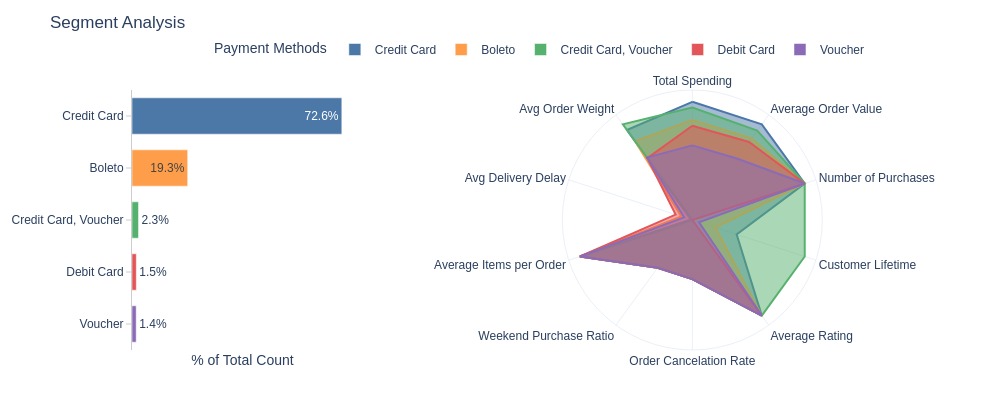Select the Number of Purchases axis label
Image resolution: width=1000 pixels, height=400 pixels.
click(x=876, y=178)
